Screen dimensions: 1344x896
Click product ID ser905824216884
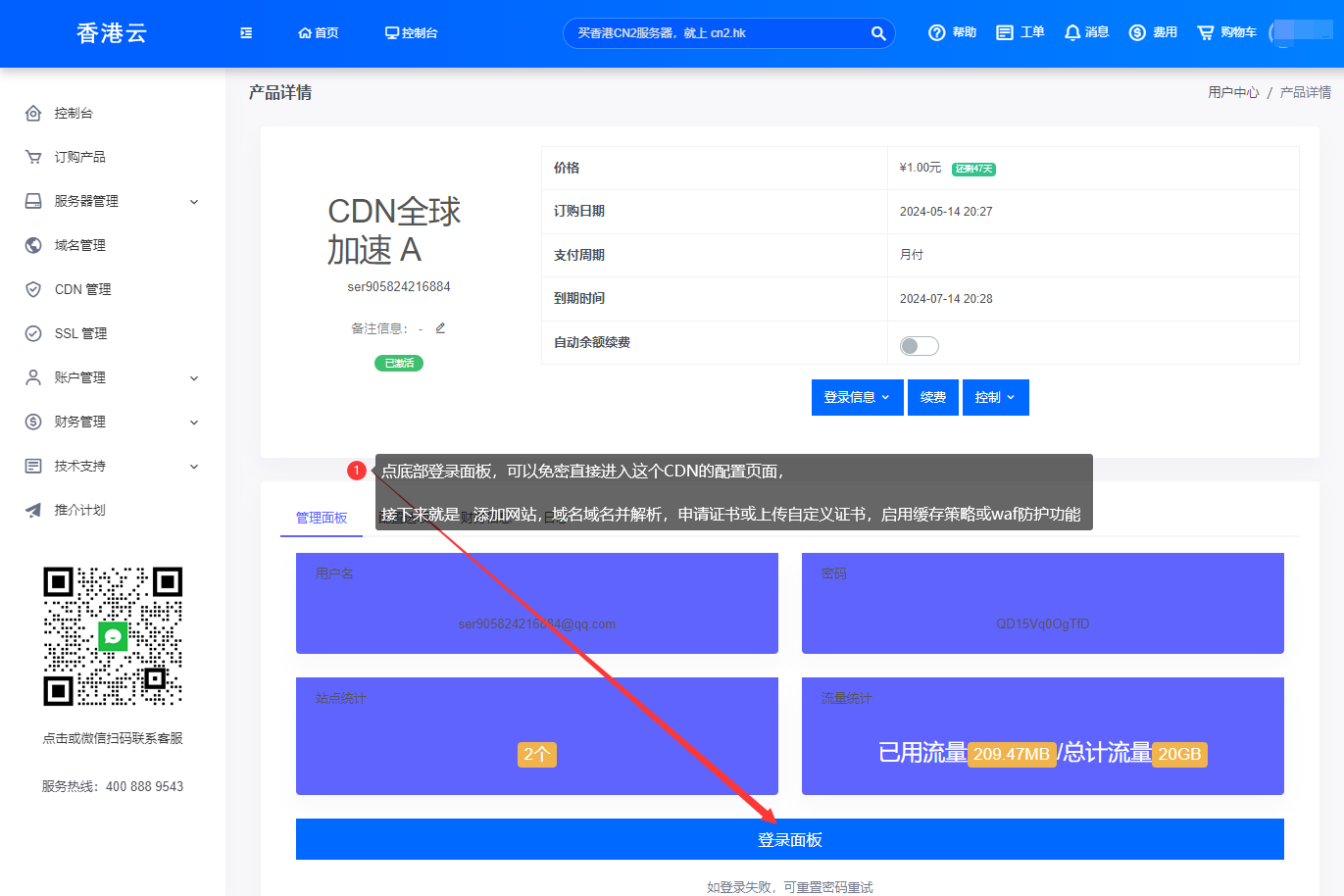(399, 286)
